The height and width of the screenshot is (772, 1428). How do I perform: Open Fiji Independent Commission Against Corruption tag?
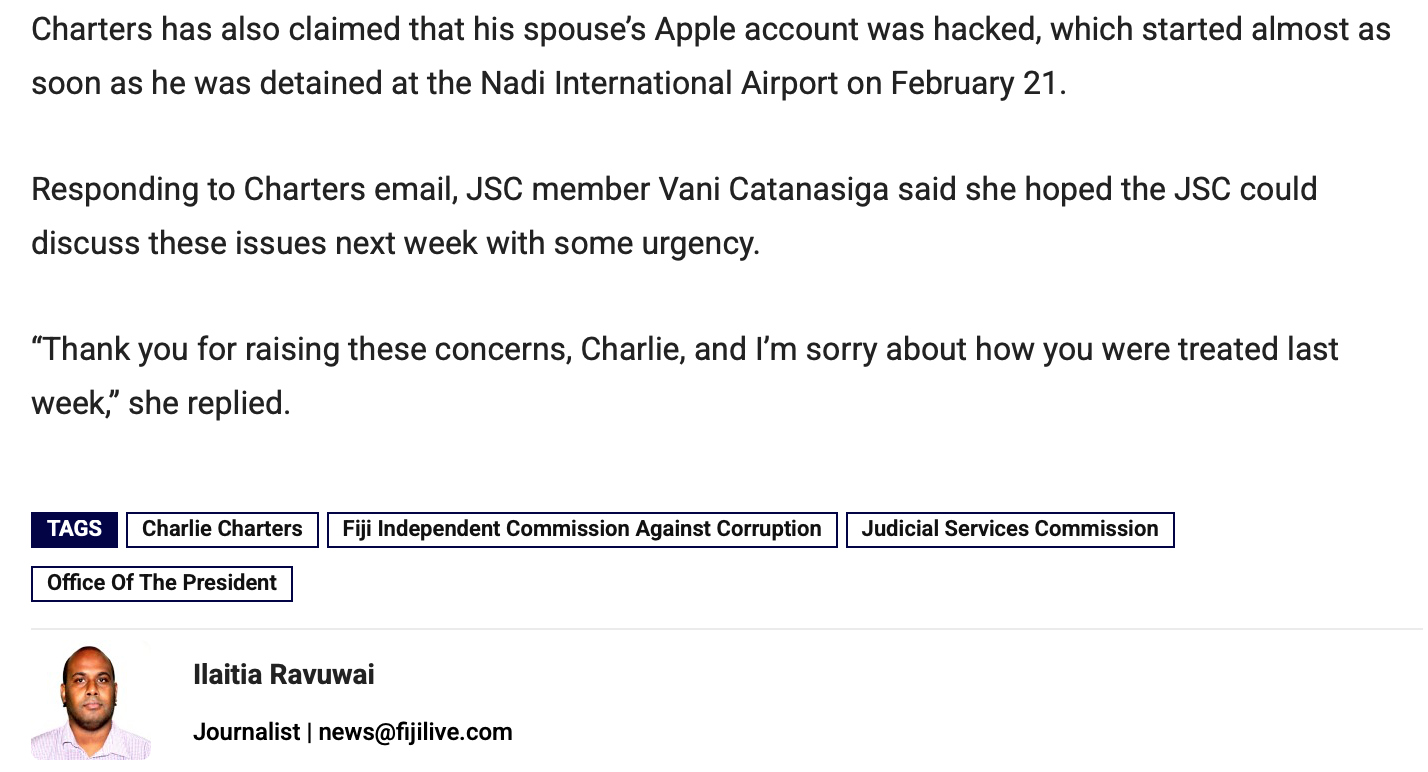582,529
